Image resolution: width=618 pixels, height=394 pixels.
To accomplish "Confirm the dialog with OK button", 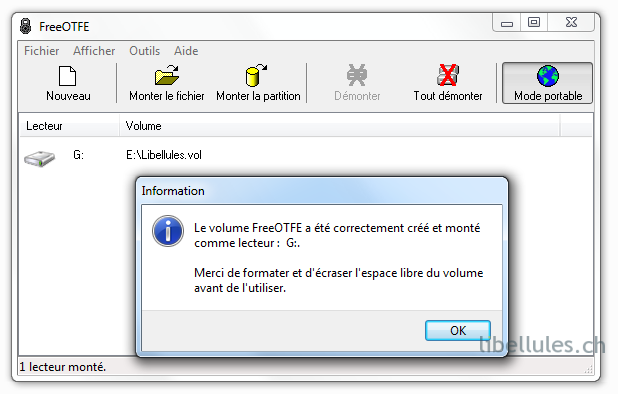I will (458, 330).
